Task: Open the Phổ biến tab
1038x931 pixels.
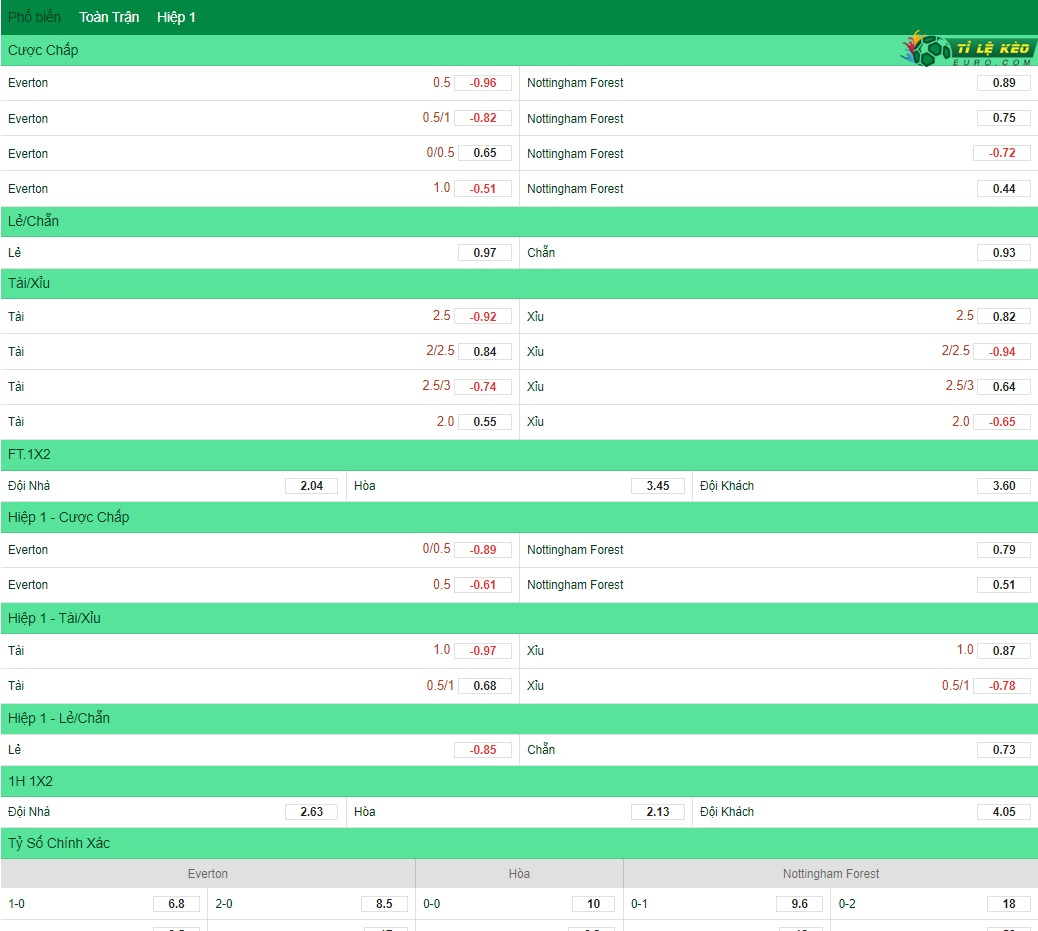Action: [x=34, y=17]
